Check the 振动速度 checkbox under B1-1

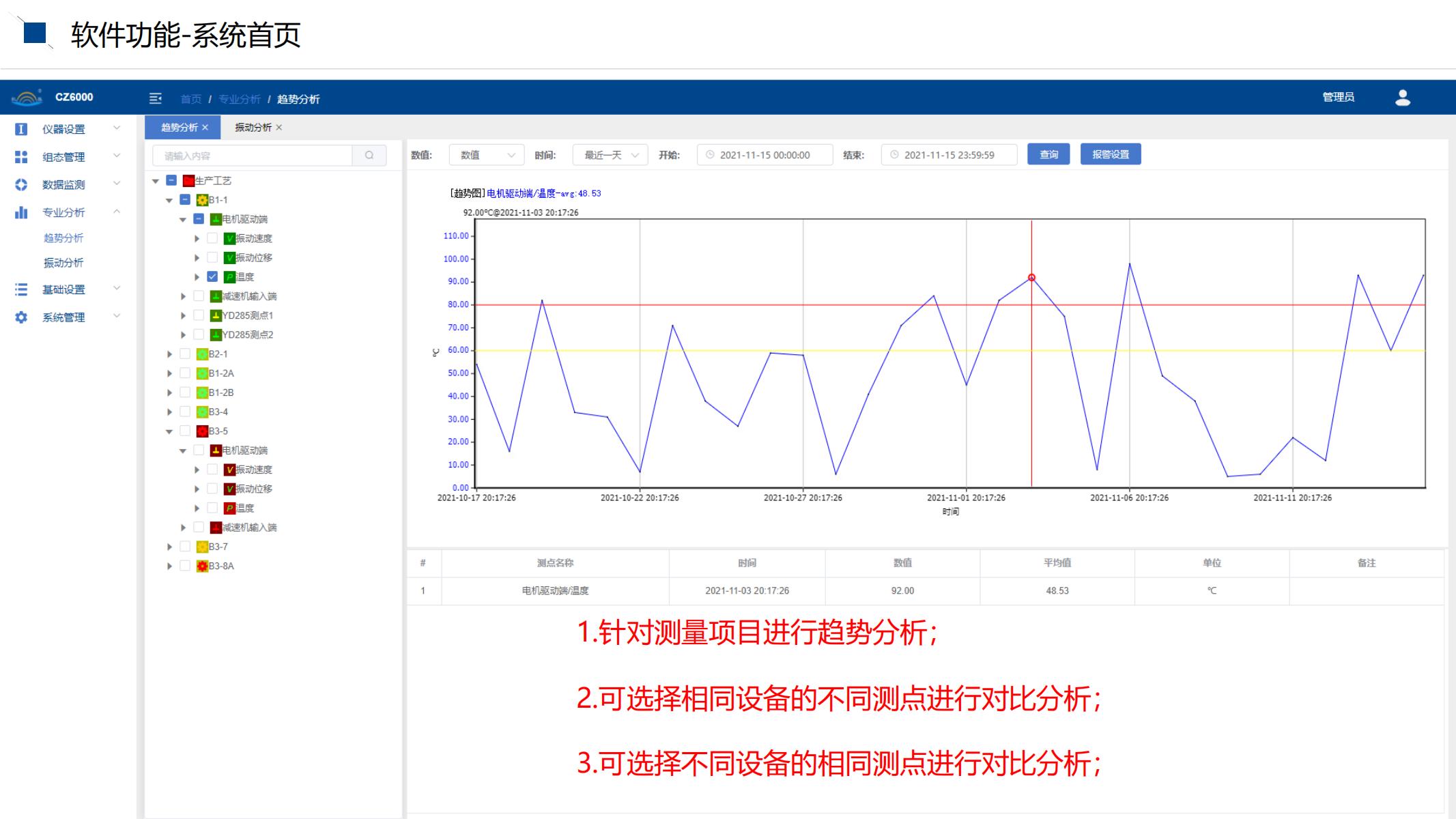click(212, 238)
